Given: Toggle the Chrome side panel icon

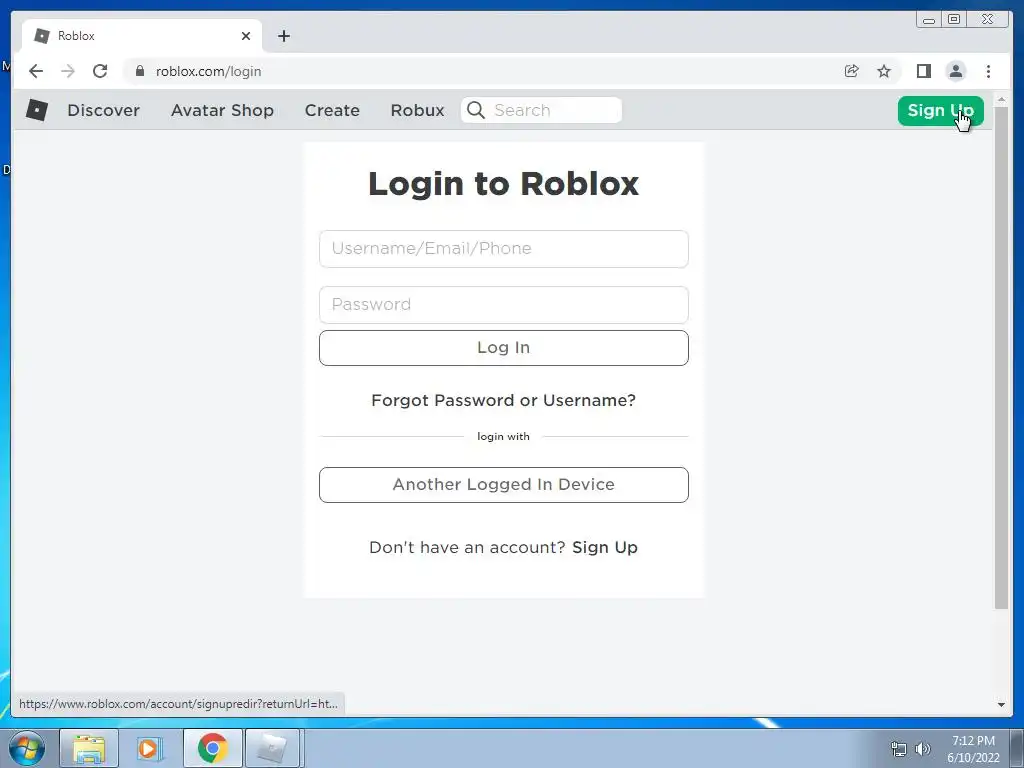Looking at the screenshot, I should point(923,71).
